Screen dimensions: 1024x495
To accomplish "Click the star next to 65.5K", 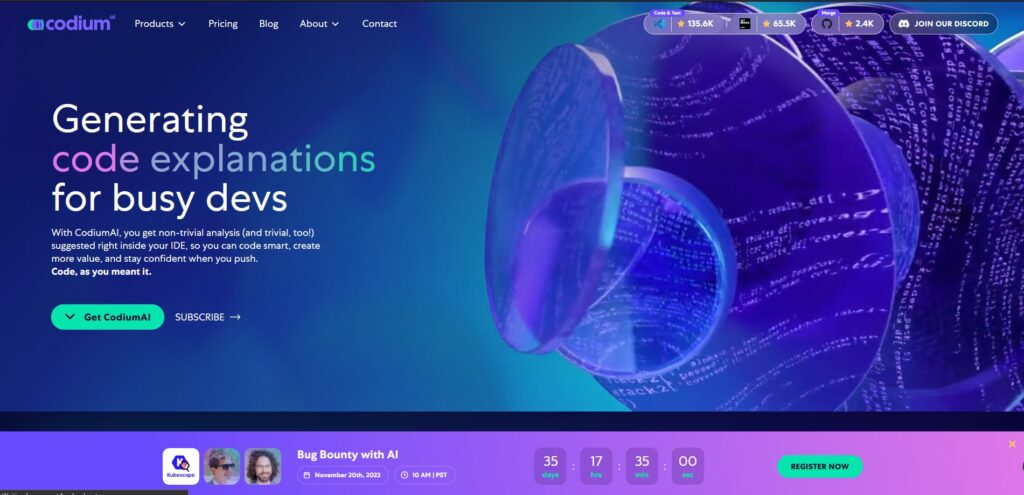I will 767,24.
